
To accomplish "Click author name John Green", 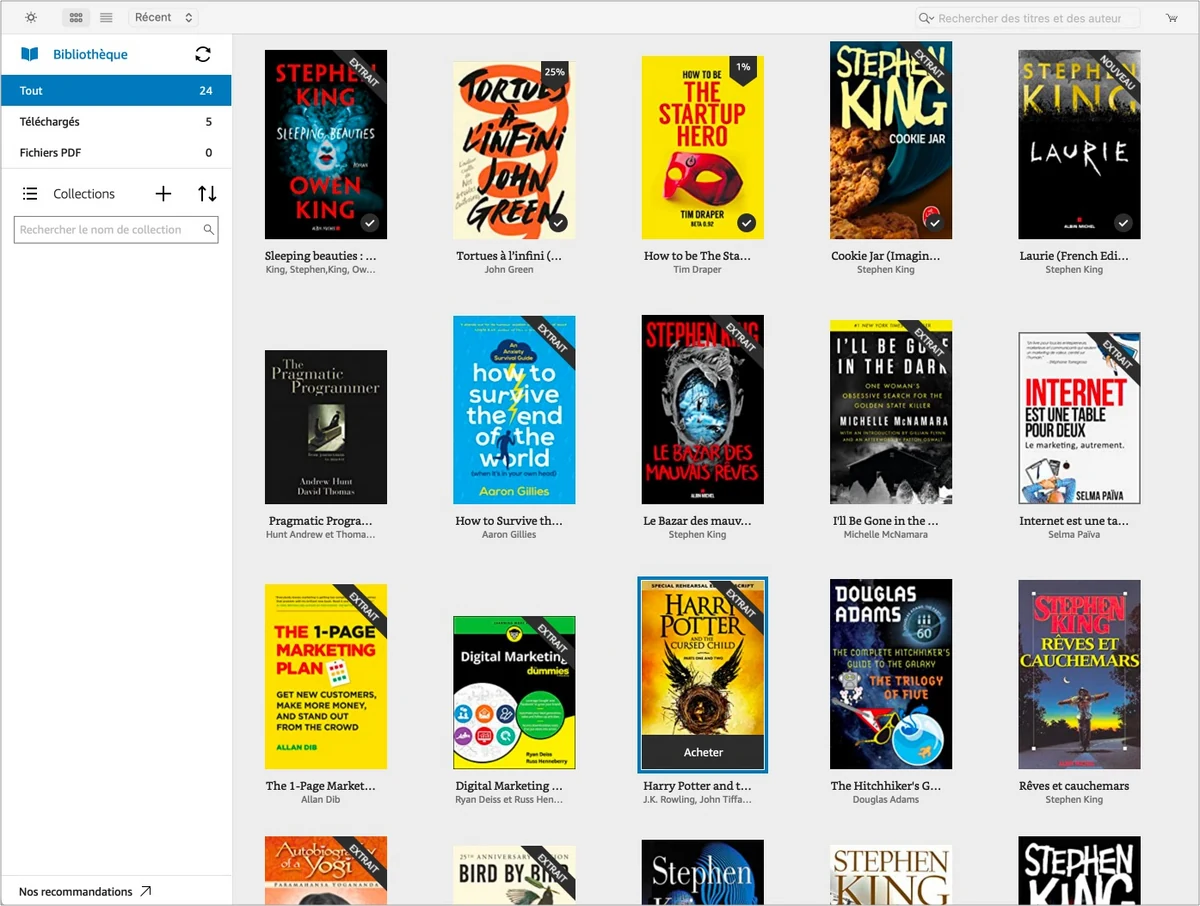I will tap(509, 270).
